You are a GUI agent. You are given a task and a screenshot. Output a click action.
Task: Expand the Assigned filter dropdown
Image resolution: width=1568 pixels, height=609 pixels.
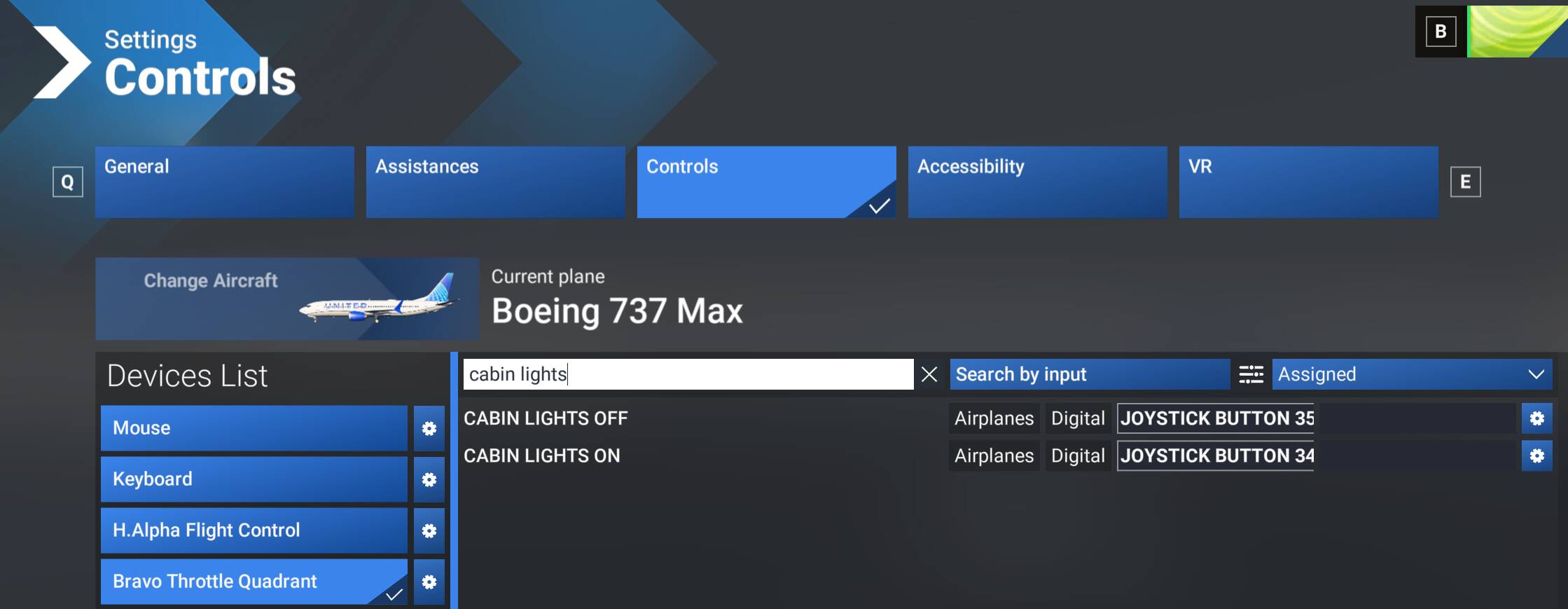1411,374
